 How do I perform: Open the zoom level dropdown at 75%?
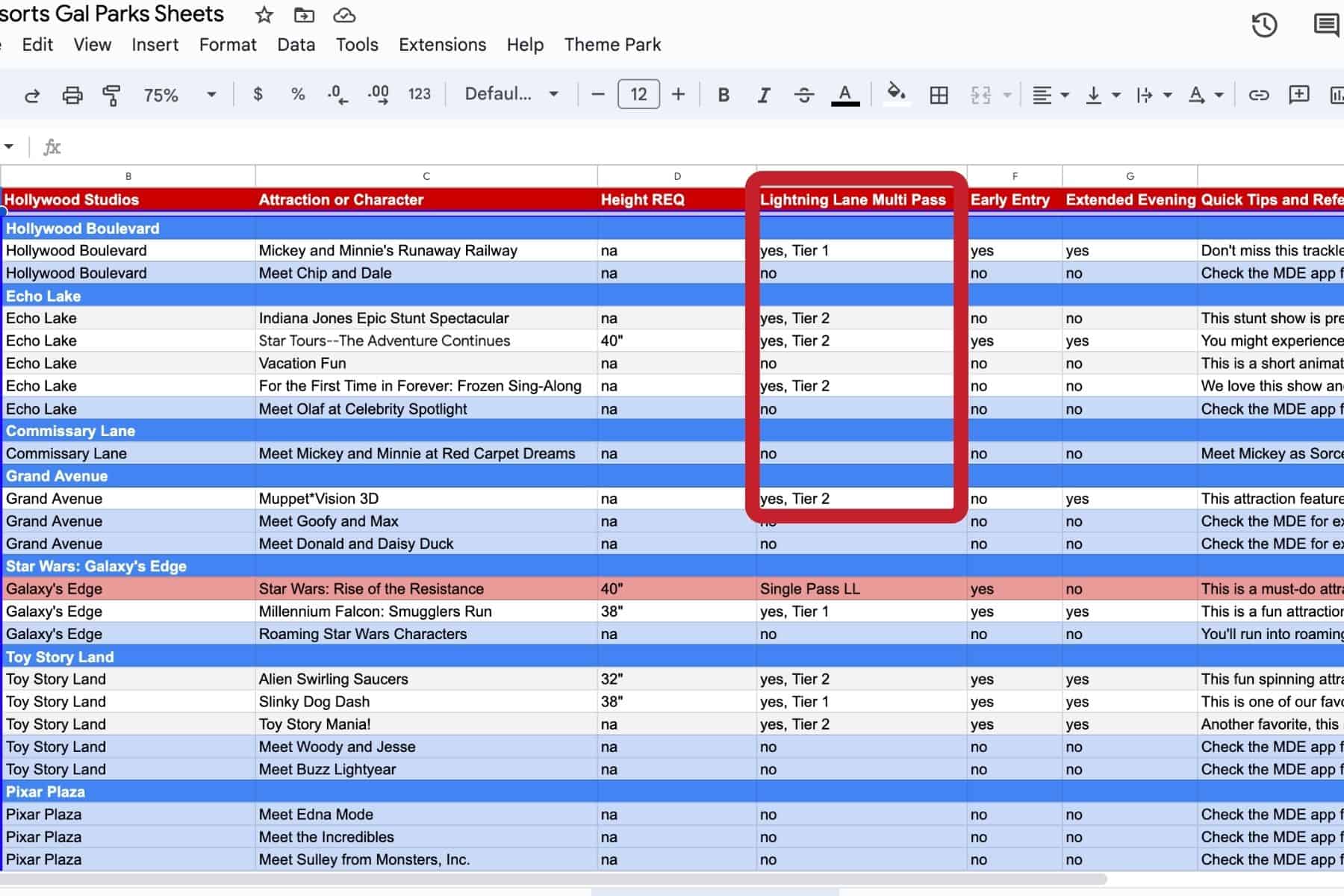point(180,95)
